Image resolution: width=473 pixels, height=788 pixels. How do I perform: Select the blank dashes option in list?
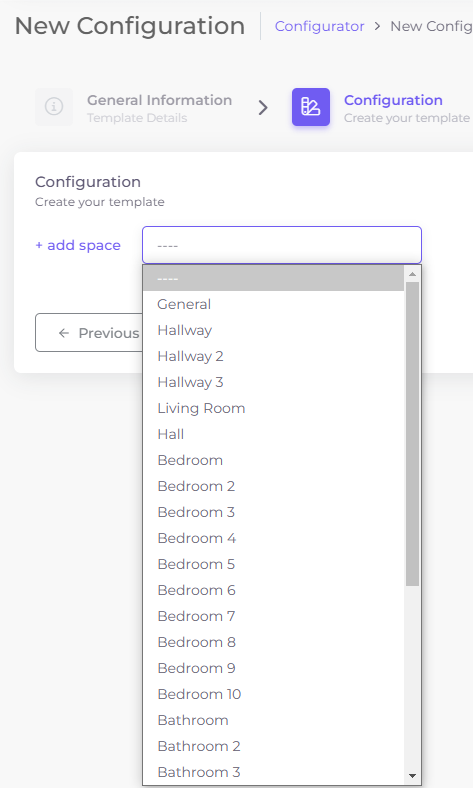tap(273, 278)
